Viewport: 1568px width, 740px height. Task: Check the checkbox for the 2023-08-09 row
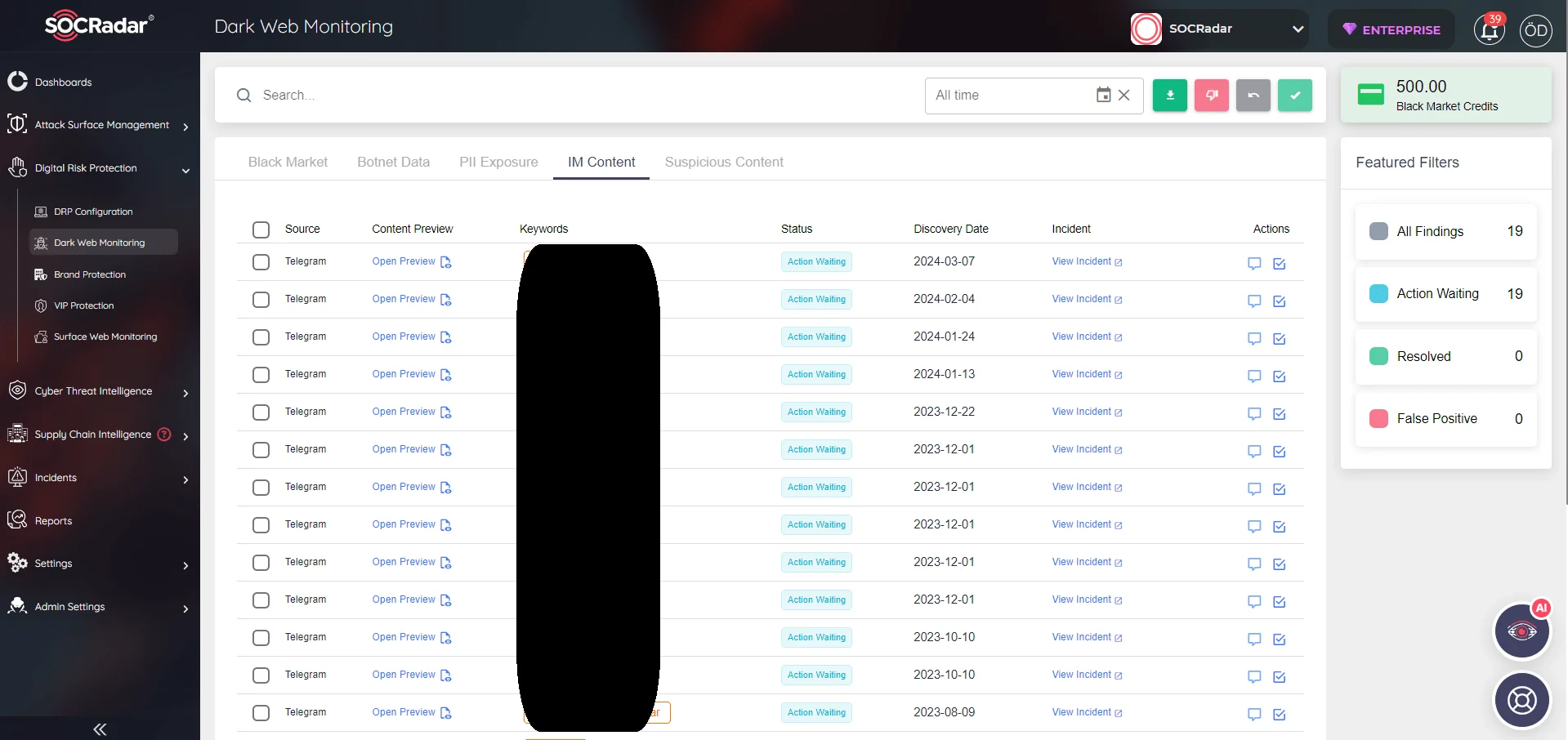pyautogui.click(x=261, y=713)
